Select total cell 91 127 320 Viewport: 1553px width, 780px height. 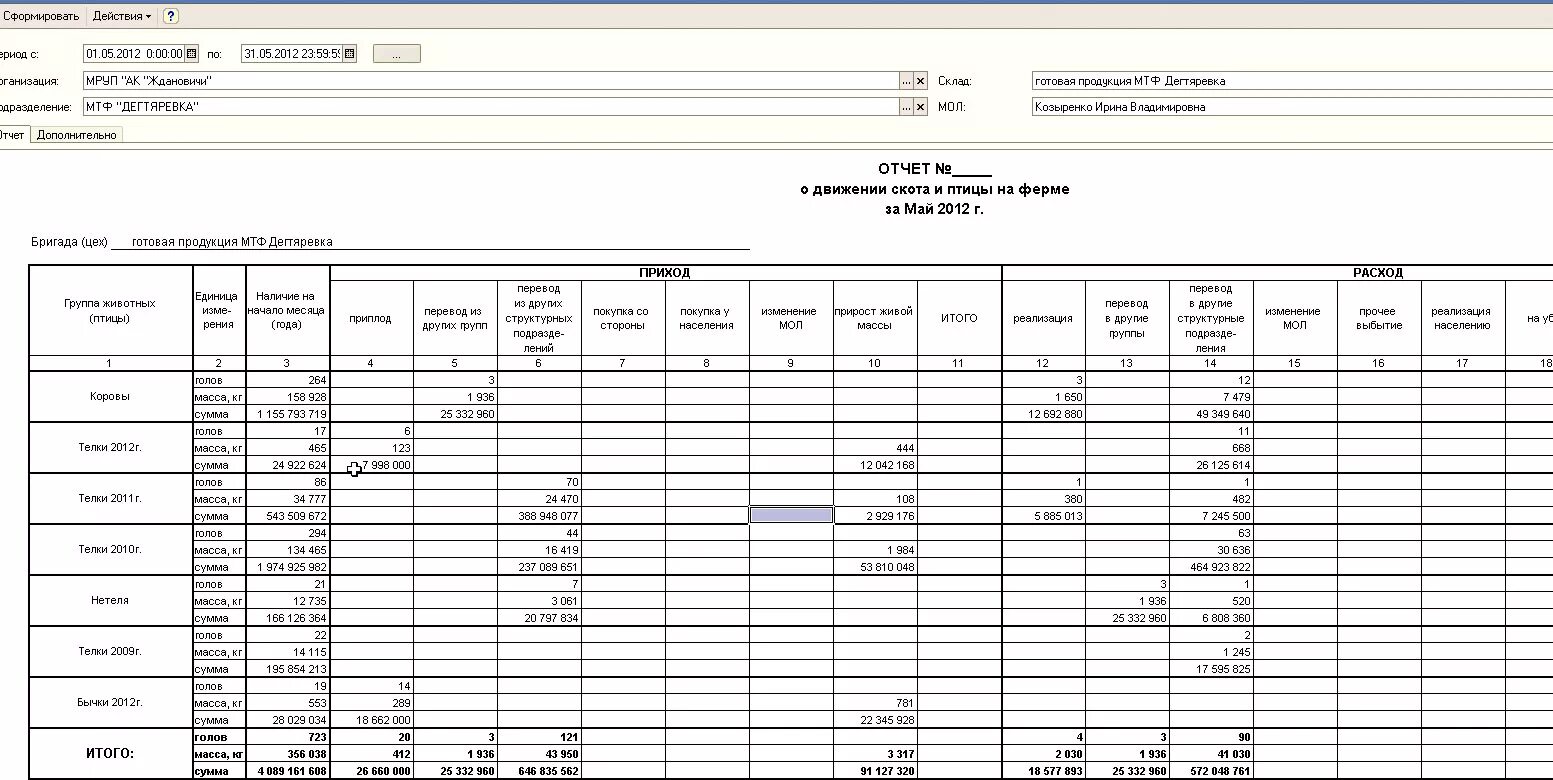(874, 771)
